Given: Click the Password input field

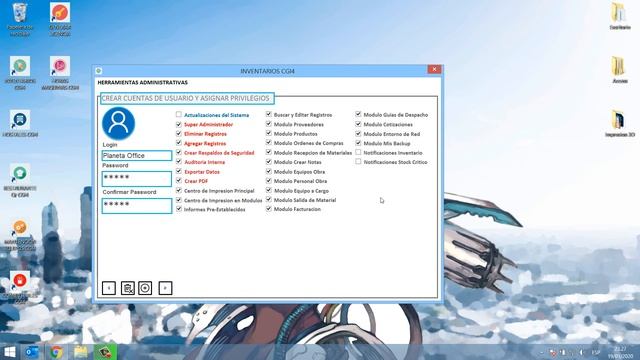Looking at the screenshot, I should tap(137, 179).
